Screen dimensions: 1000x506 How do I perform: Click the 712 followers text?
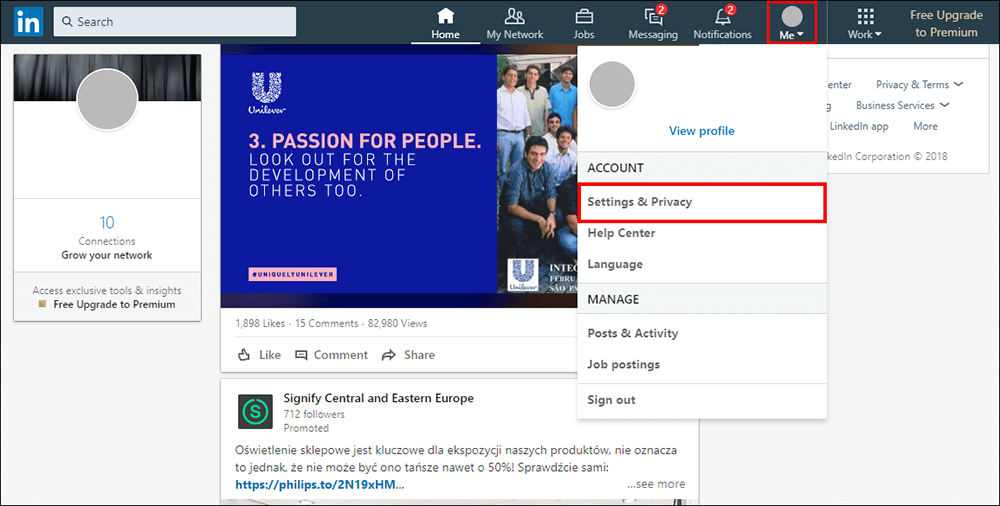(314, 414)
